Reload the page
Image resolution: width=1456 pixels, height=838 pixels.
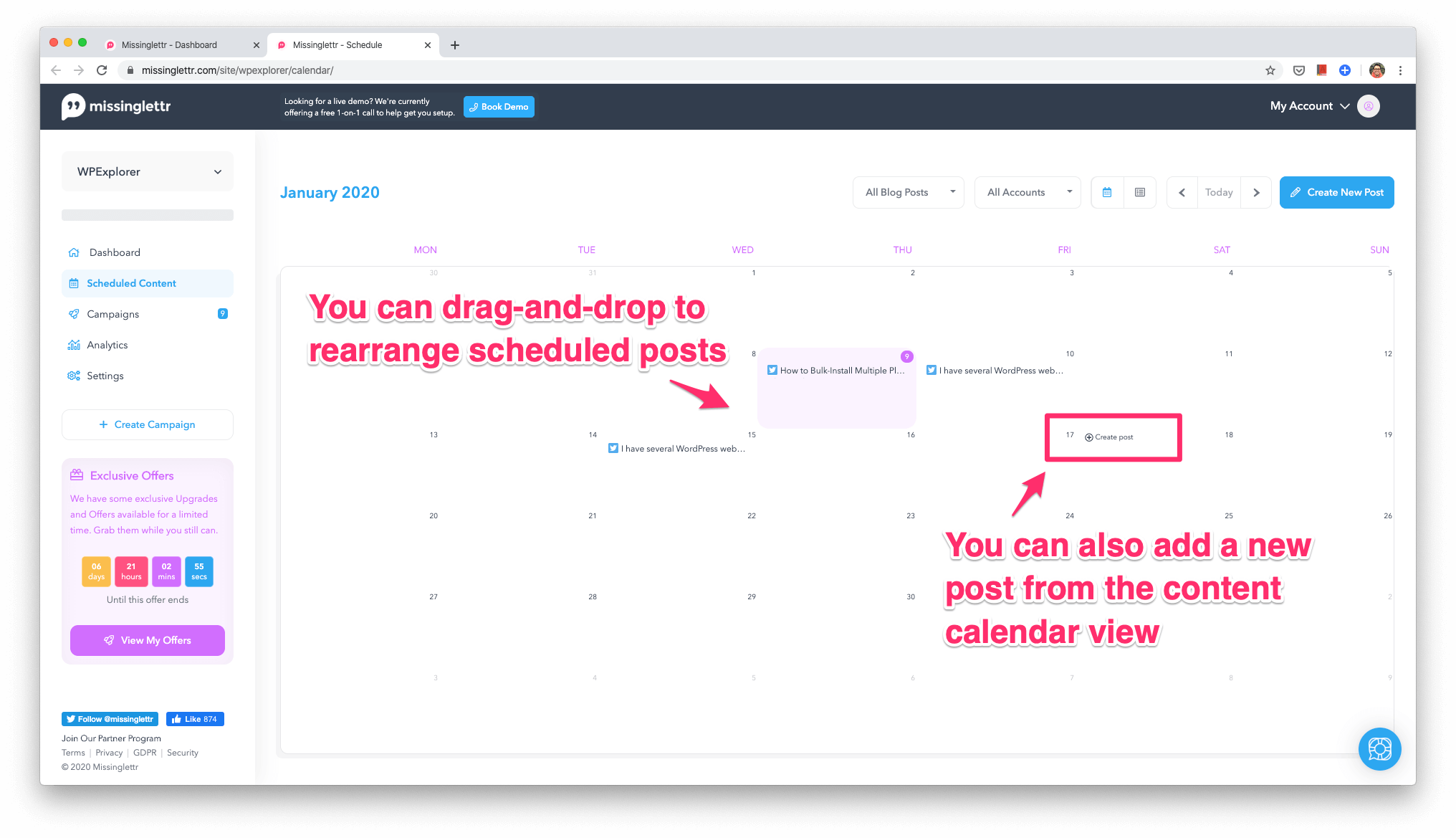(102, 70)
